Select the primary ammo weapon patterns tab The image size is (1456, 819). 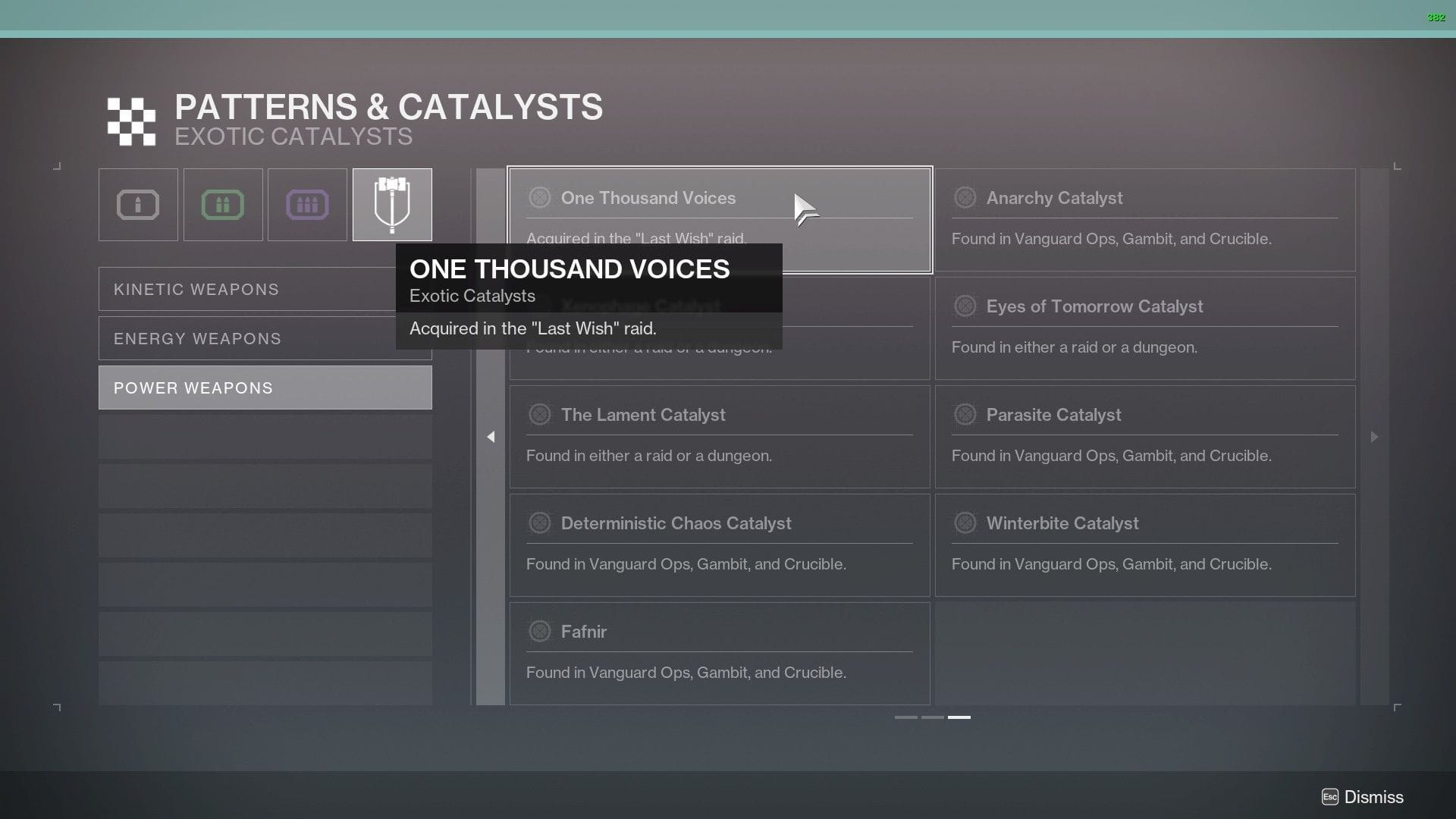click(138, 205)
